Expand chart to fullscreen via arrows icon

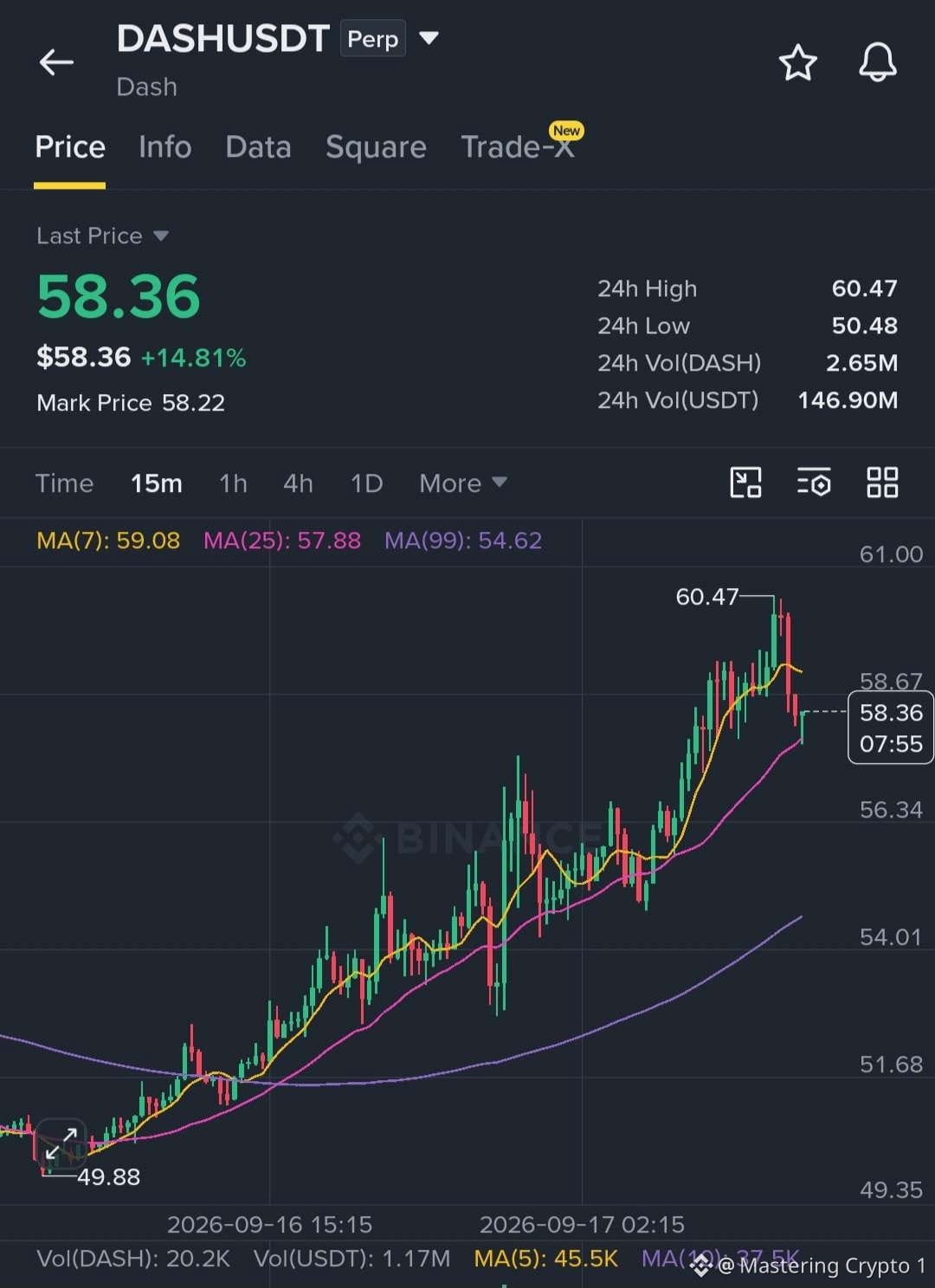61,1143
